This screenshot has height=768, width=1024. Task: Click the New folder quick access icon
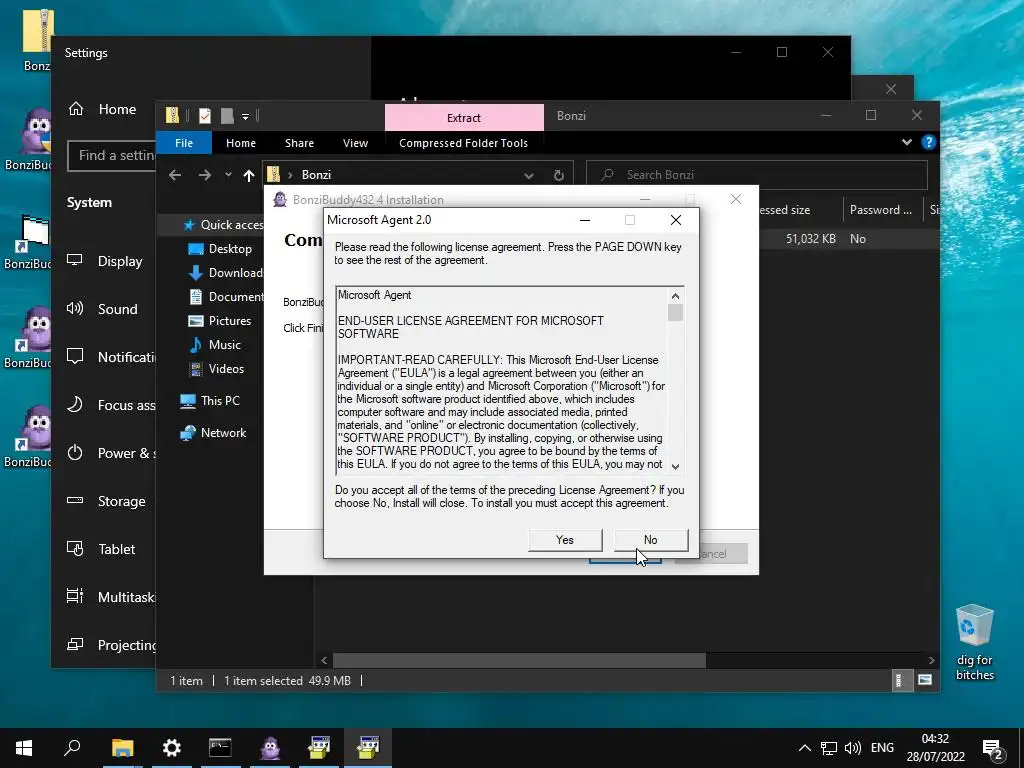tap(227, 116)
